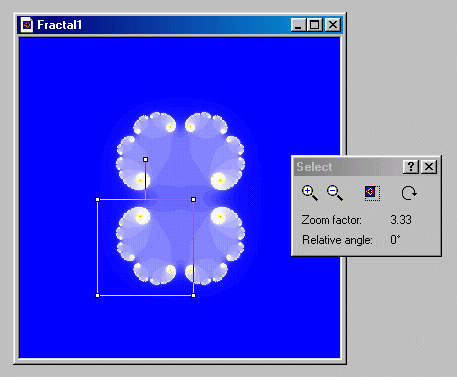This screenshot has height=377, width=457.
Task: Click the Fractal1 window title text
Action: tap(59, 25)
